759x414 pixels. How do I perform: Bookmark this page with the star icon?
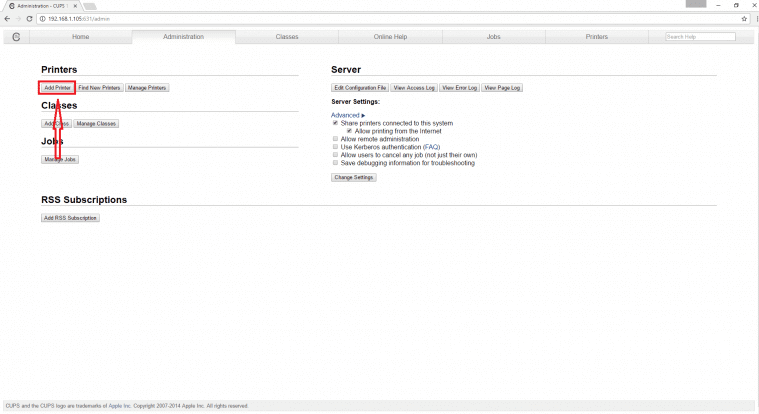point(744,19)
